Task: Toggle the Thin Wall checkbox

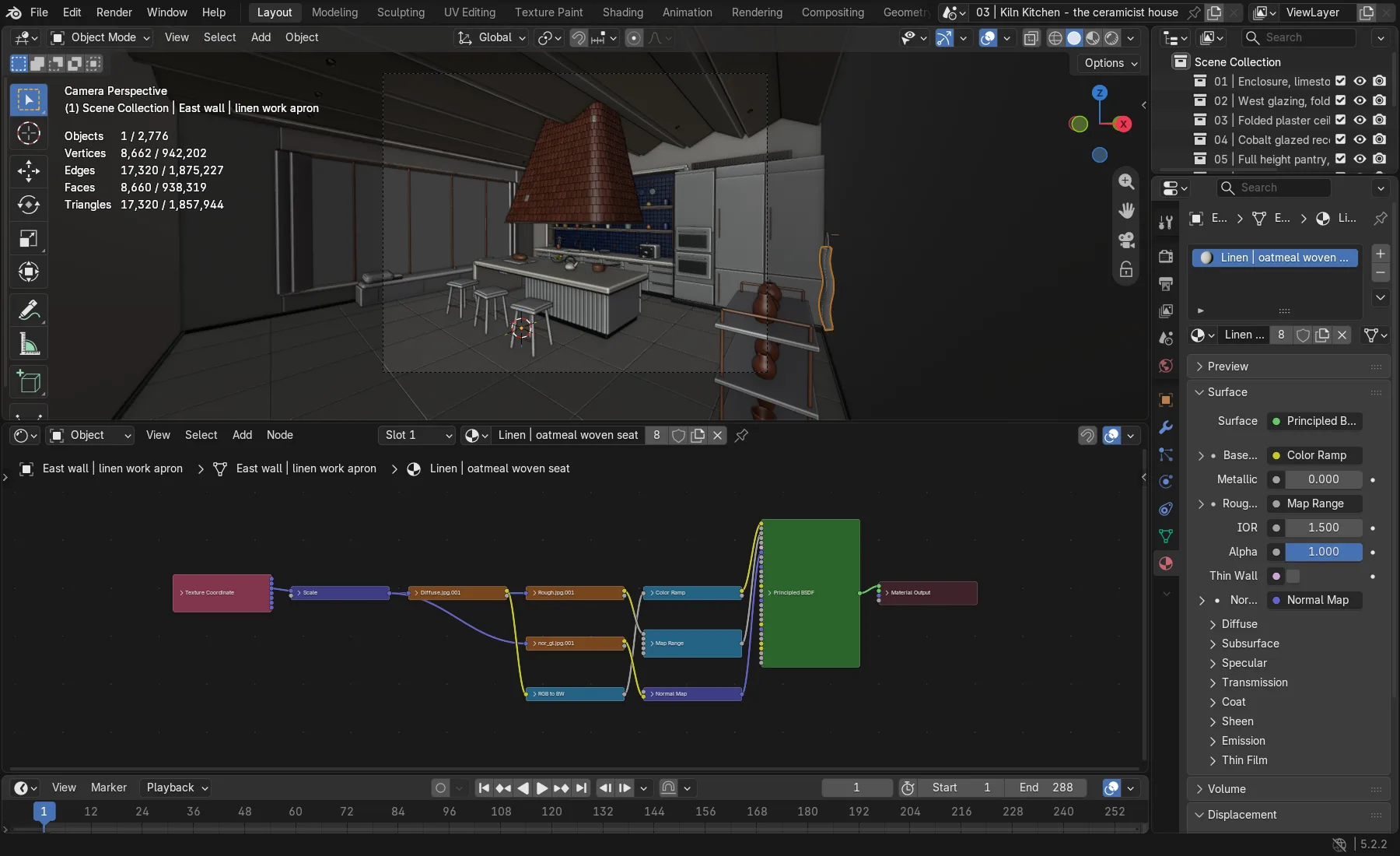Action: [1293, 576]
